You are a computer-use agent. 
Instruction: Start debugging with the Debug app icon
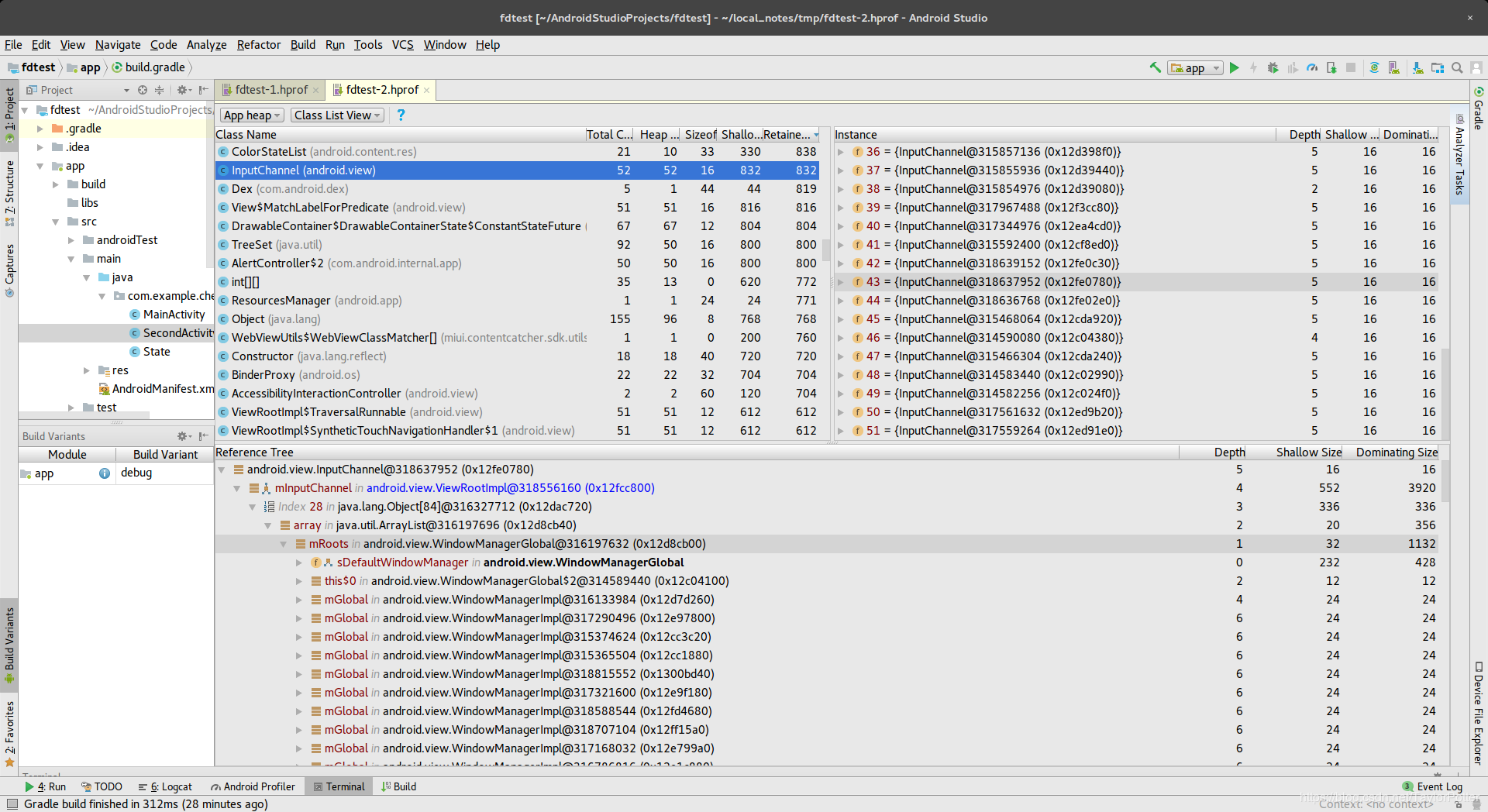point(1273,67)
